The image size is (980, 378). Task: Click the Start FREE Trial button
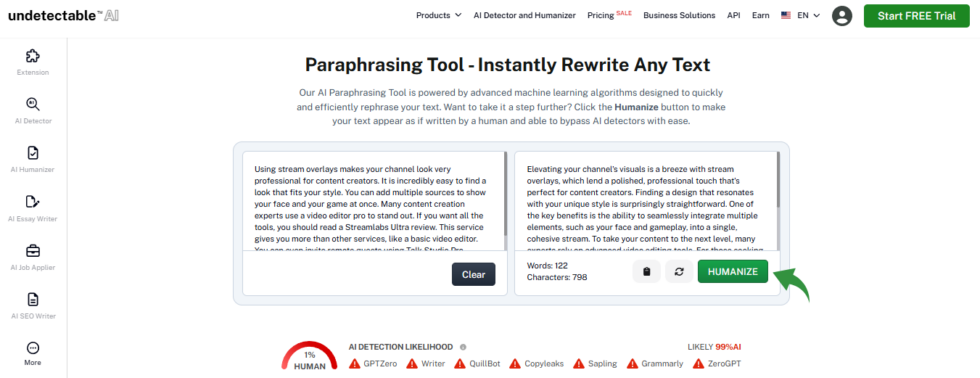916,16
